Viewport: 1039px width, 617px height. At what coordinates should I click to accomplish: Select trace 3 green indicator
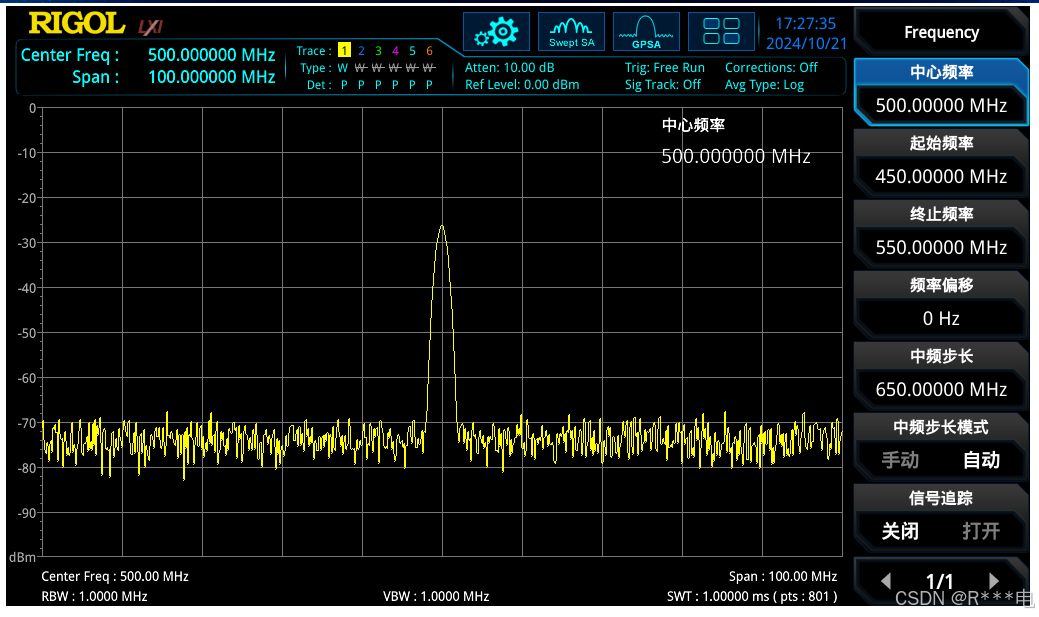pyautogui.click(x=378, y=50)
